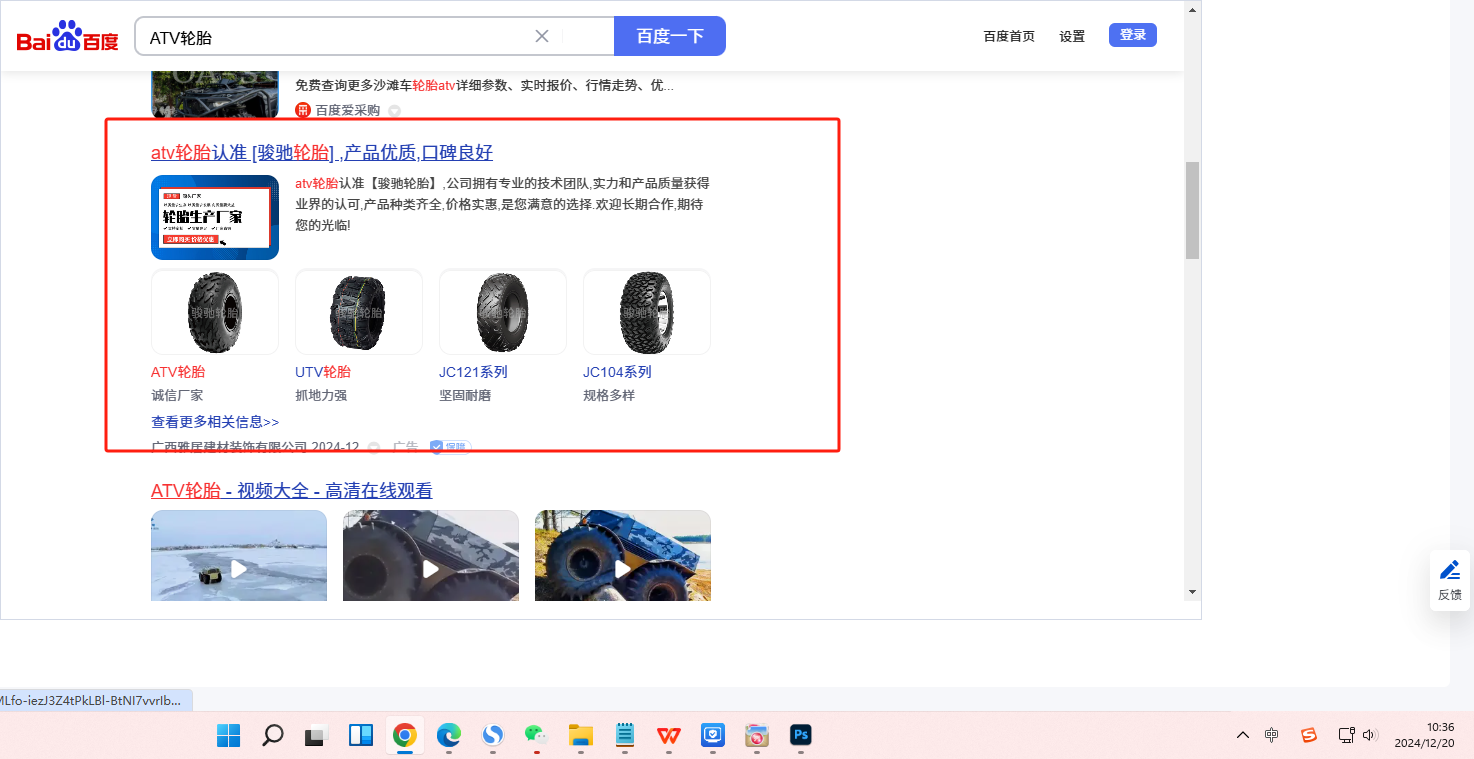The width and height of the screenshot is (1474, 759).
Task: Open the JC121系列 product link
Action: [473, 372]
